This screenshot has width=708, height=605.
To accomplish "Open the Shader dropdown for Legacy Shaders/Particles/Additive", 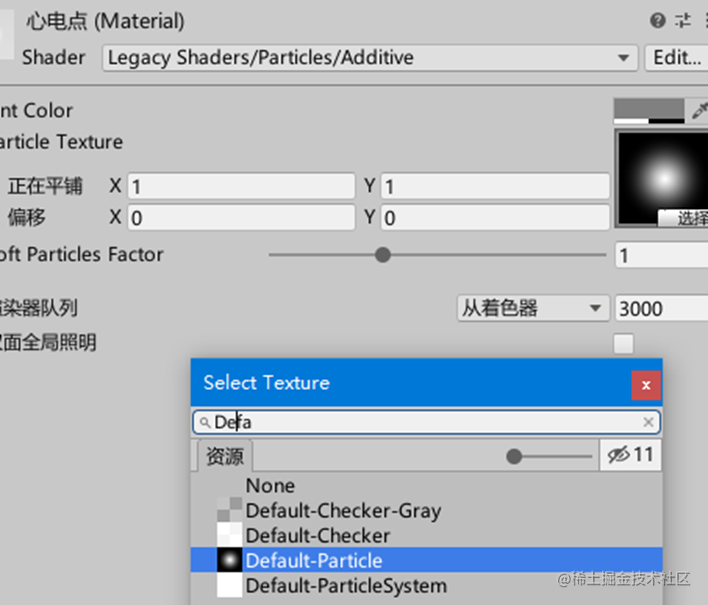I will (370, 58).
